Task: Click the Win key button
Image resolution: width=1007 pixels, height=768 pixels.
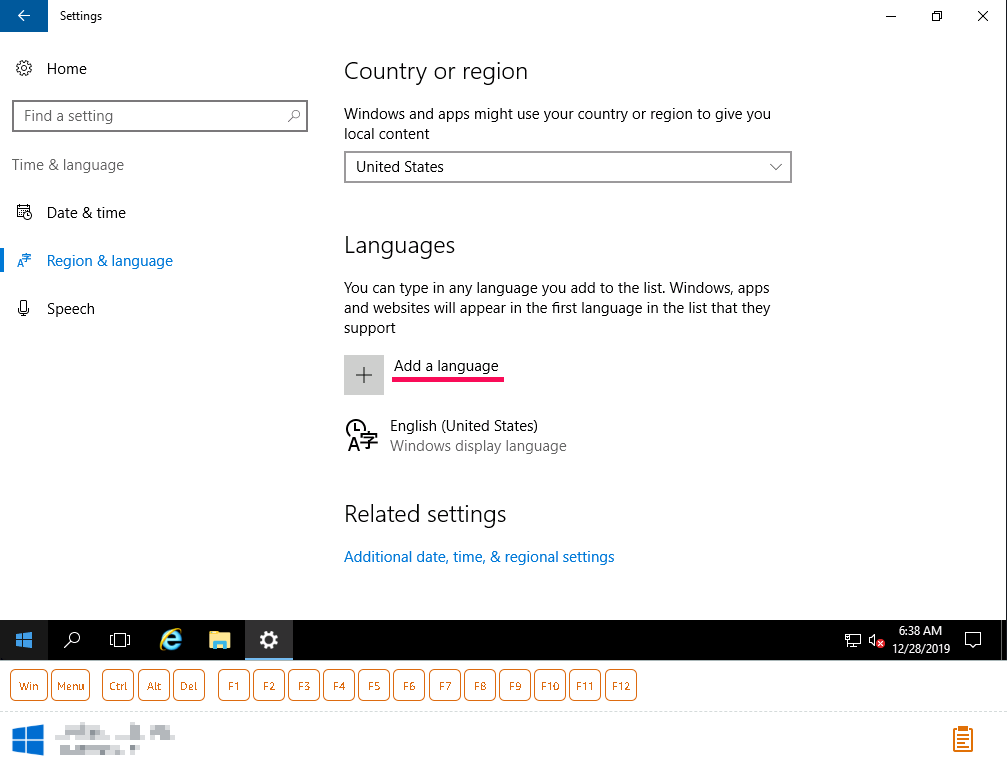Action: (29, 685)
